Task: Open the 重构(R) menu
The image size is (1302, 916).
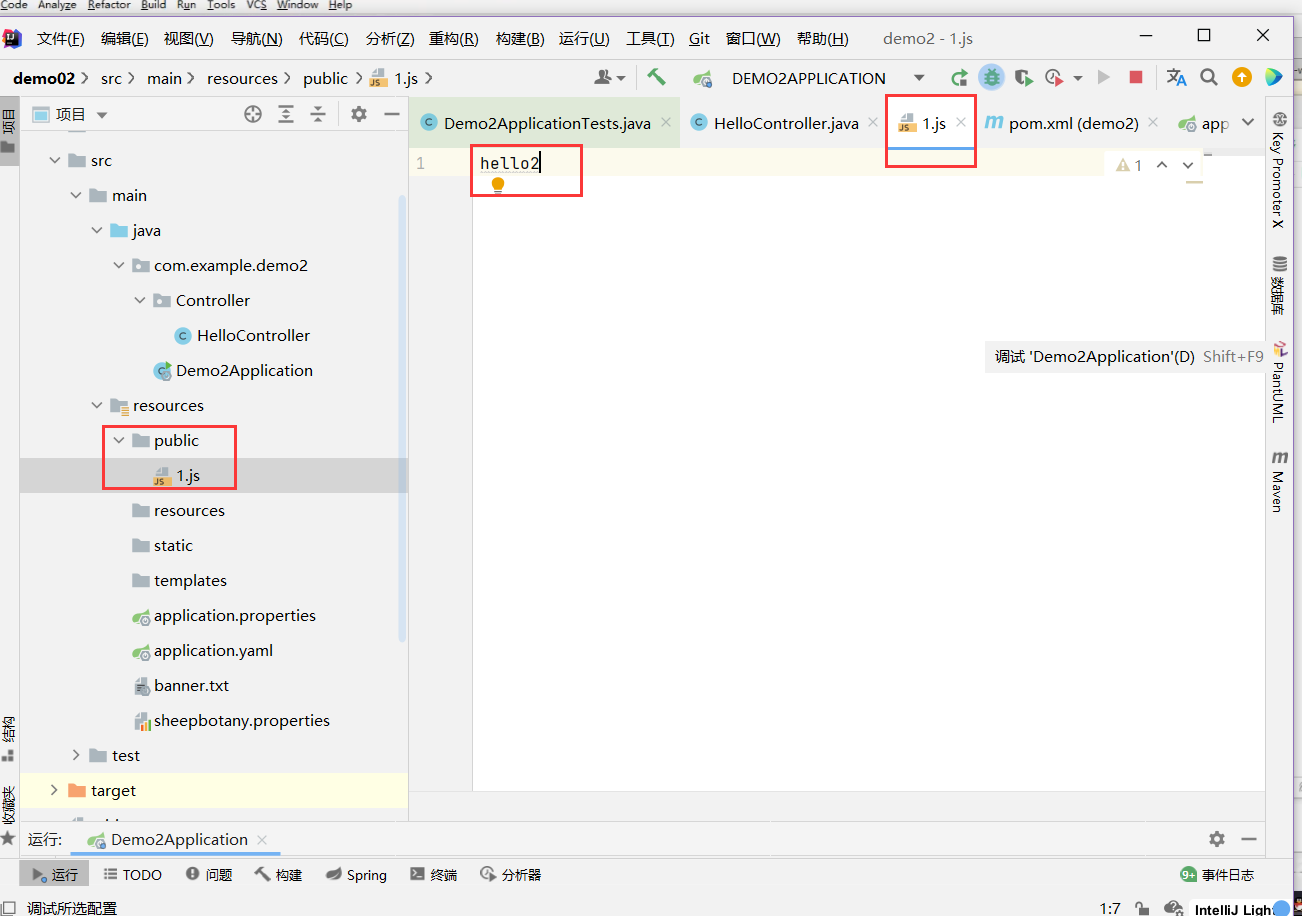Action: click(x=454, y=38)
